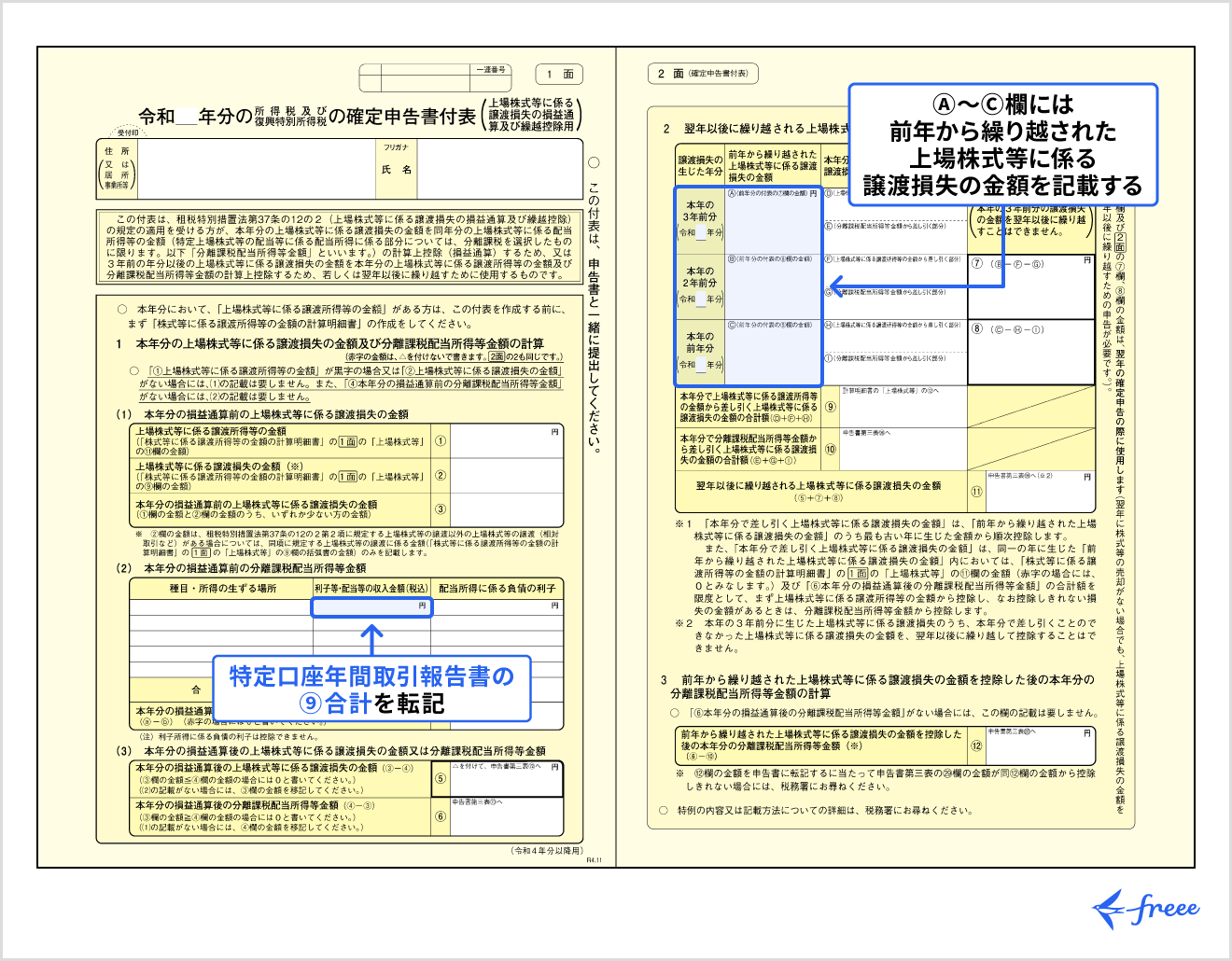Click the ⑨合計を転記 annotation callout
Viewport: 1232px width, 961px height.
tap(372, 690)
